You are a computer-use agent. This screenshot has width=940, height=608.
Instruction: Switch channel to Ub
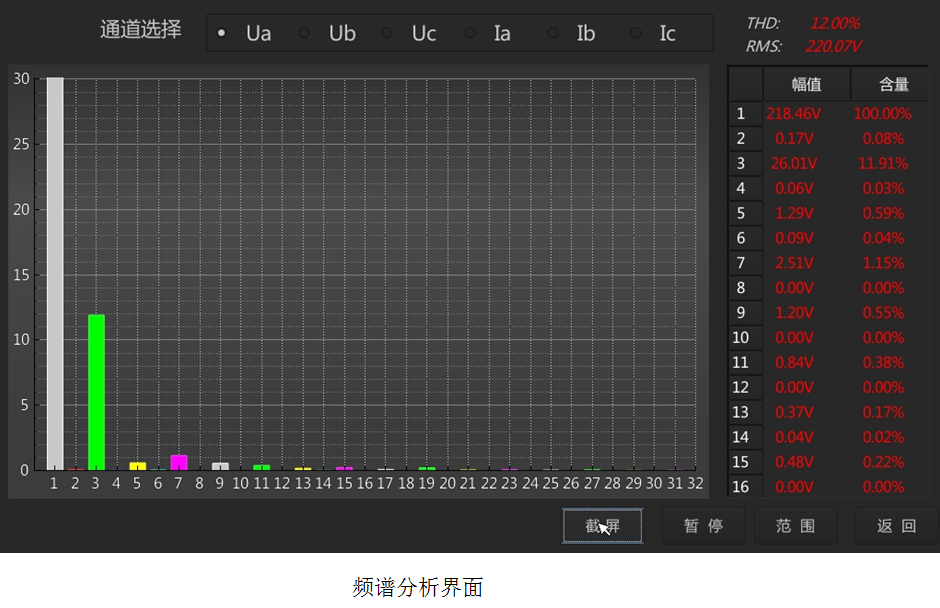[305, 33]
